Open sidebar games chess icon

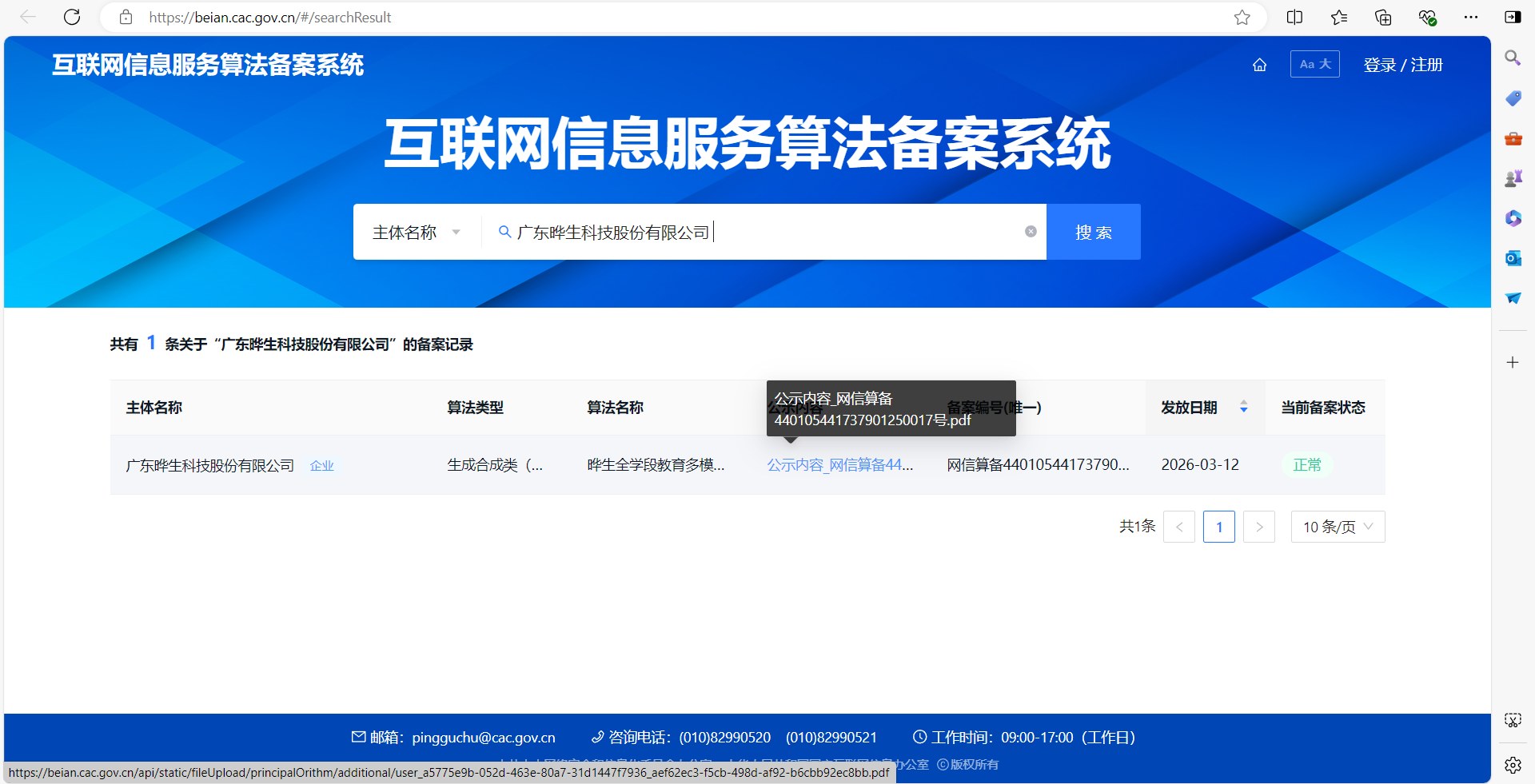click(1513, 178)
